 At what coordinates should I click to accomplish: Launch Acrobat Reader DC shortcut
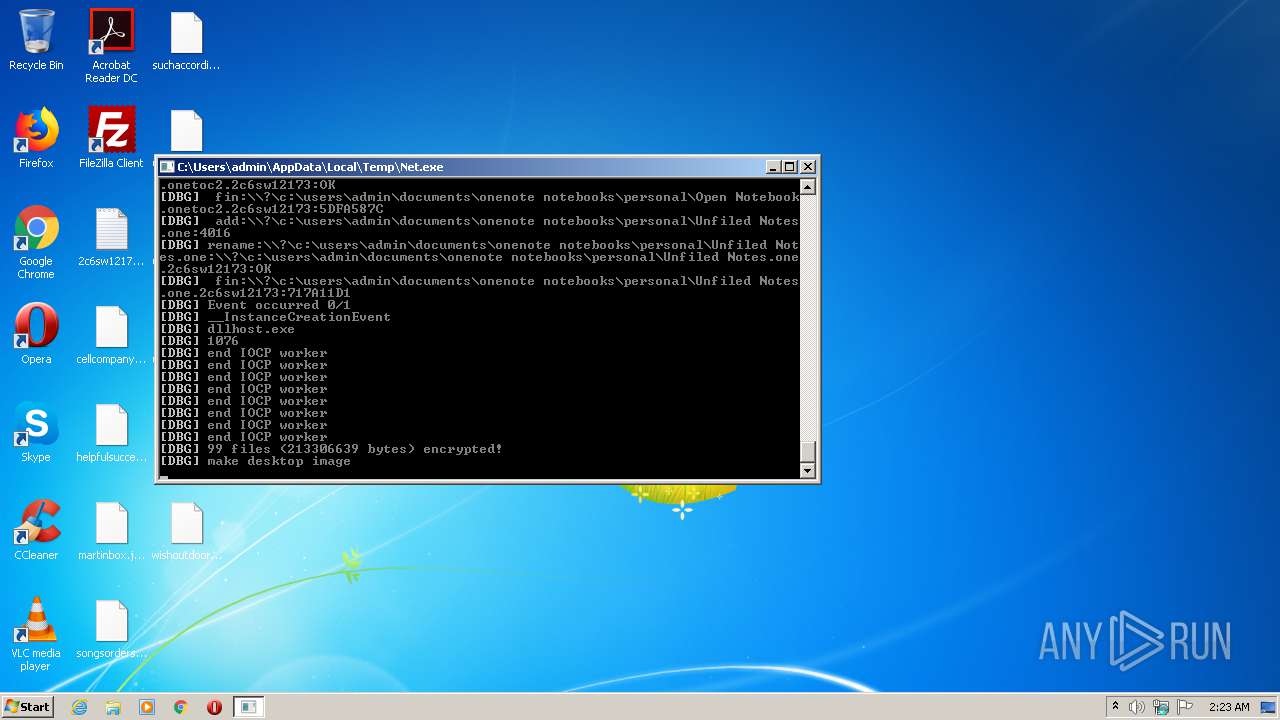[x=111, y=46]
